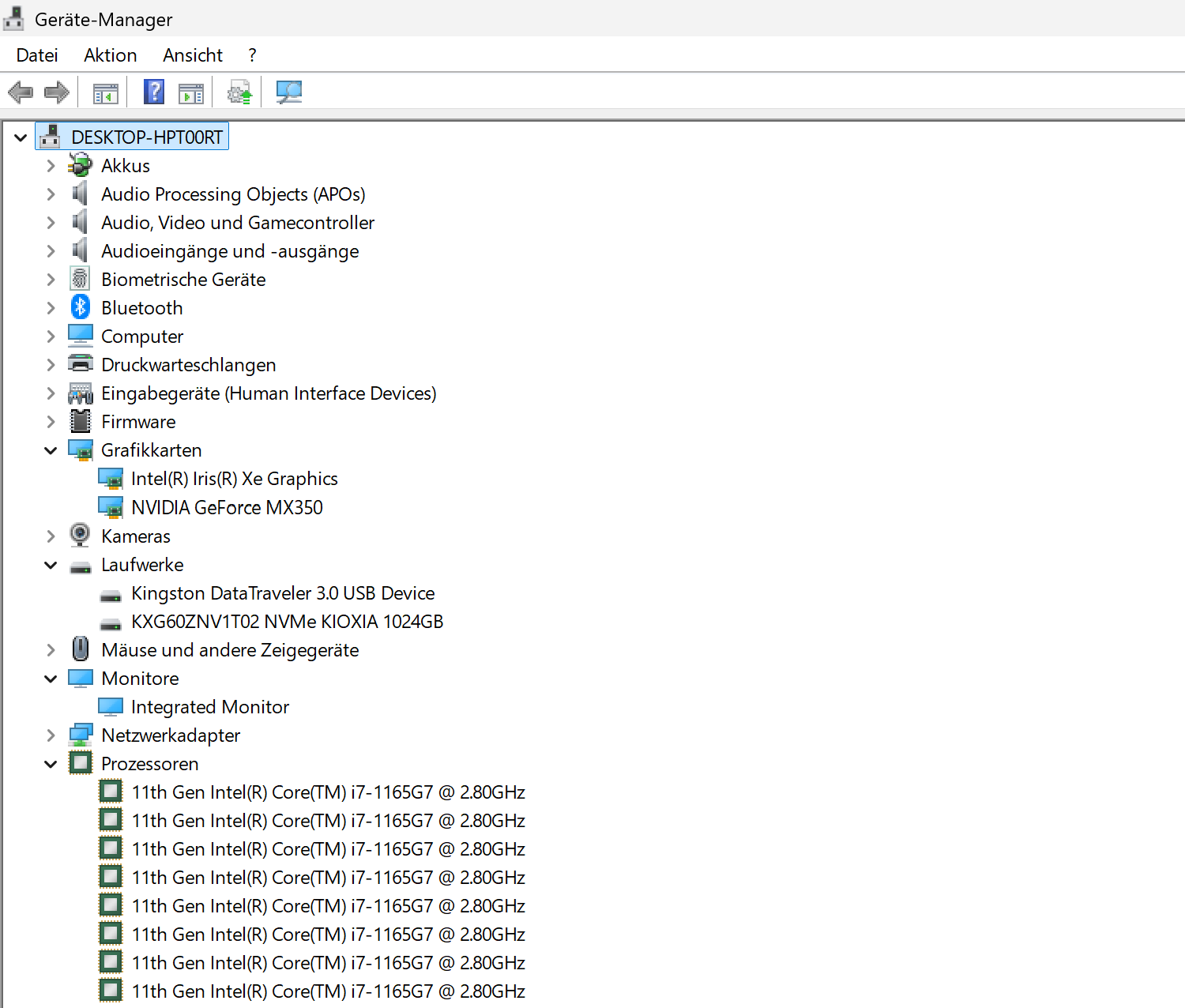Click the Biometrische Geräte fingerprint icon
Image resolution: width=1185 pixels, height=1008 pixels.
[x=81, y=279]
